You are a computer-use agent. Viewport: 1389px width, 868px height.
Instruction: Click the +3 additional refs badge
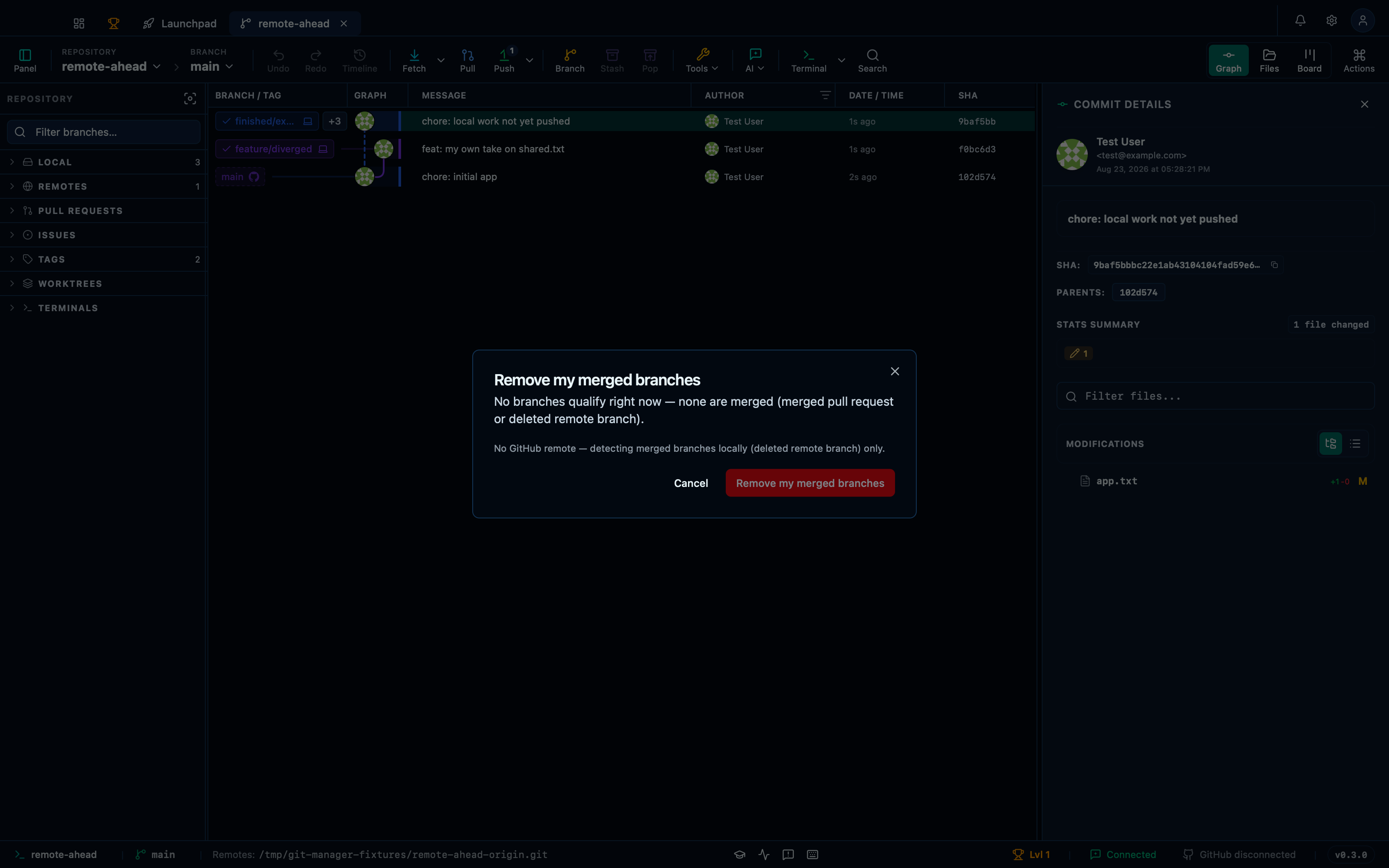[335, 121]
